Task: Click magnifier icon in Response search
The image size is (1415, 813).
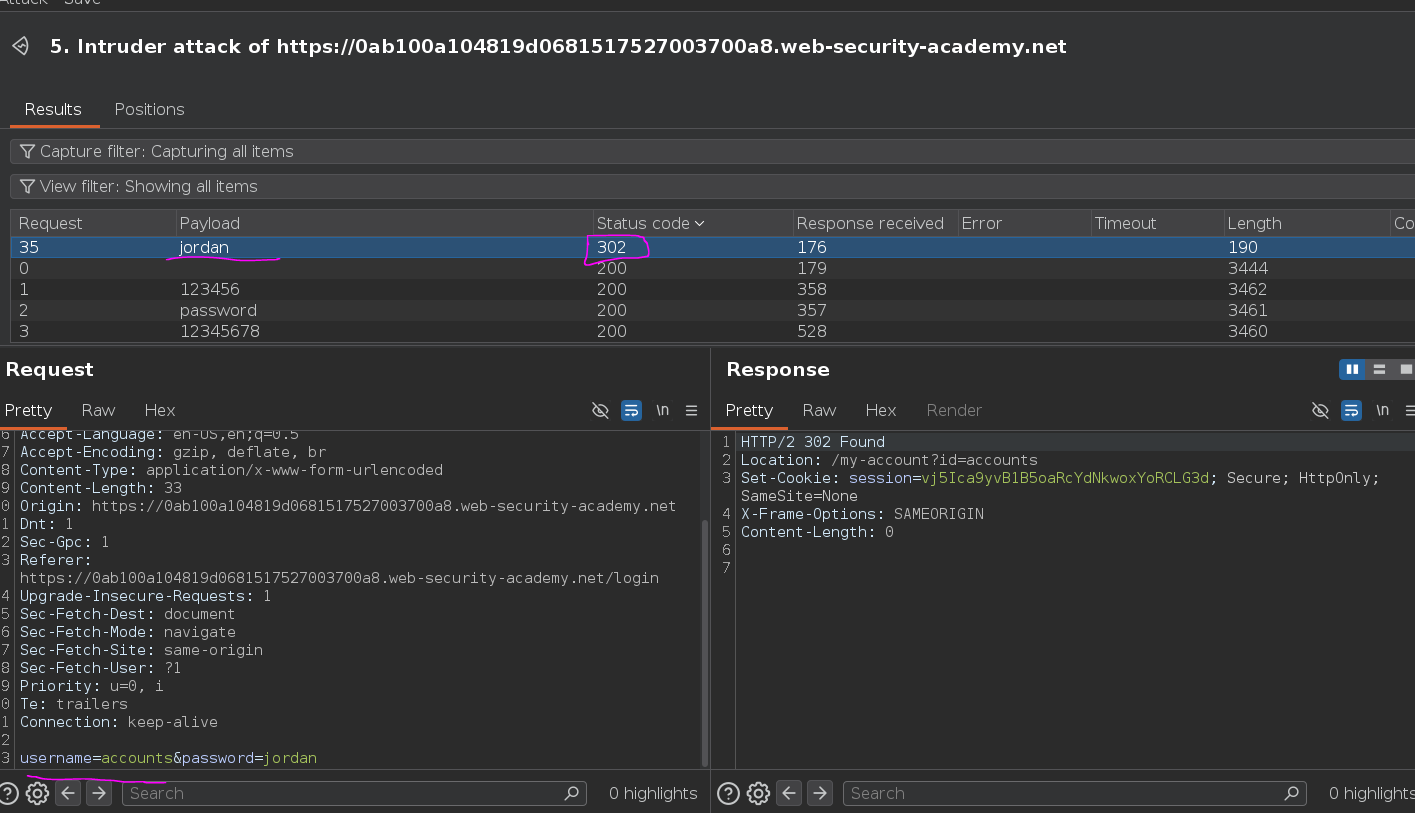Action: click(x=1292, y=793)
